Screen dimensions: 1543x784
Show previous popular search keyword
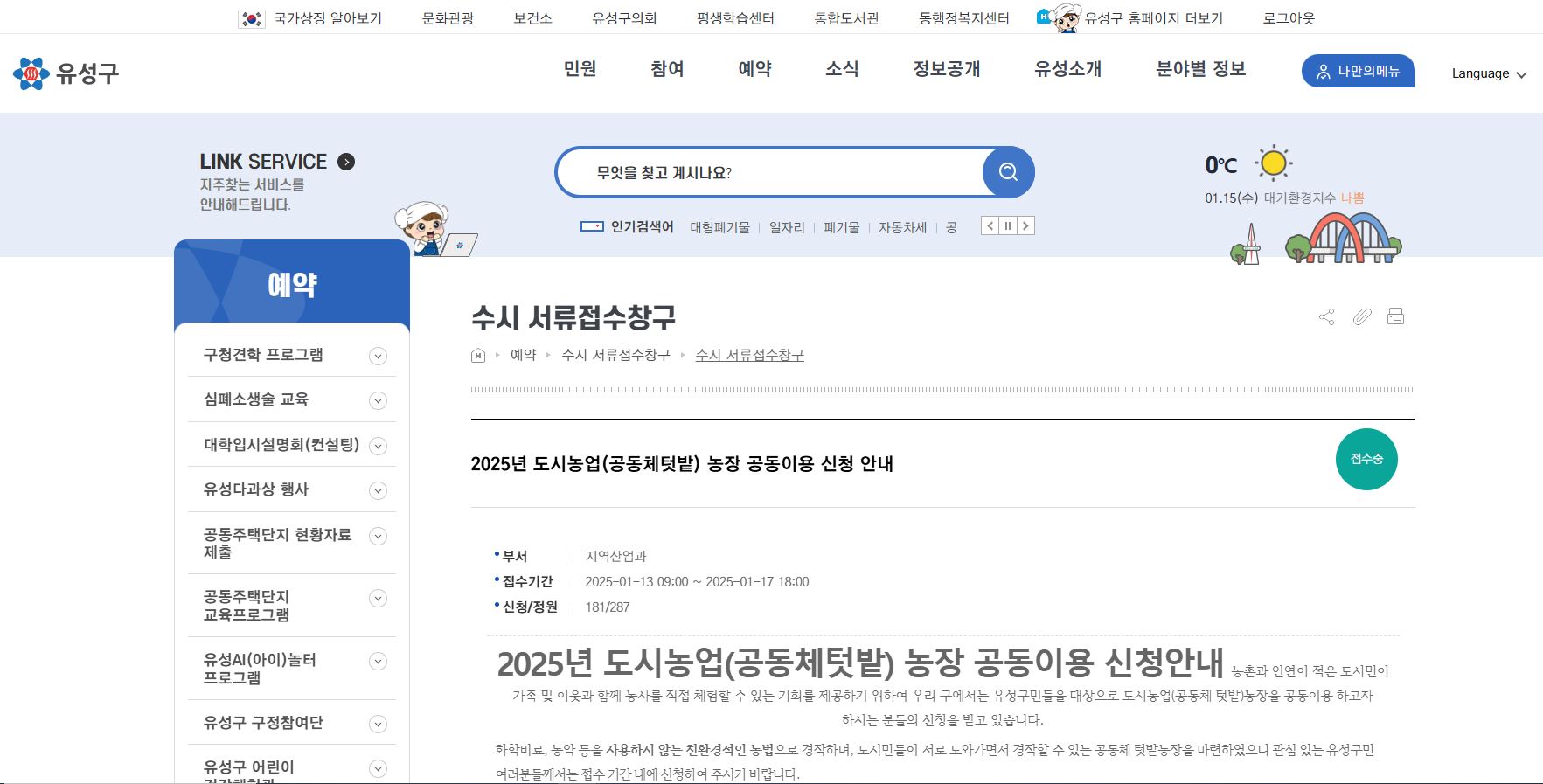pos(990,226)
